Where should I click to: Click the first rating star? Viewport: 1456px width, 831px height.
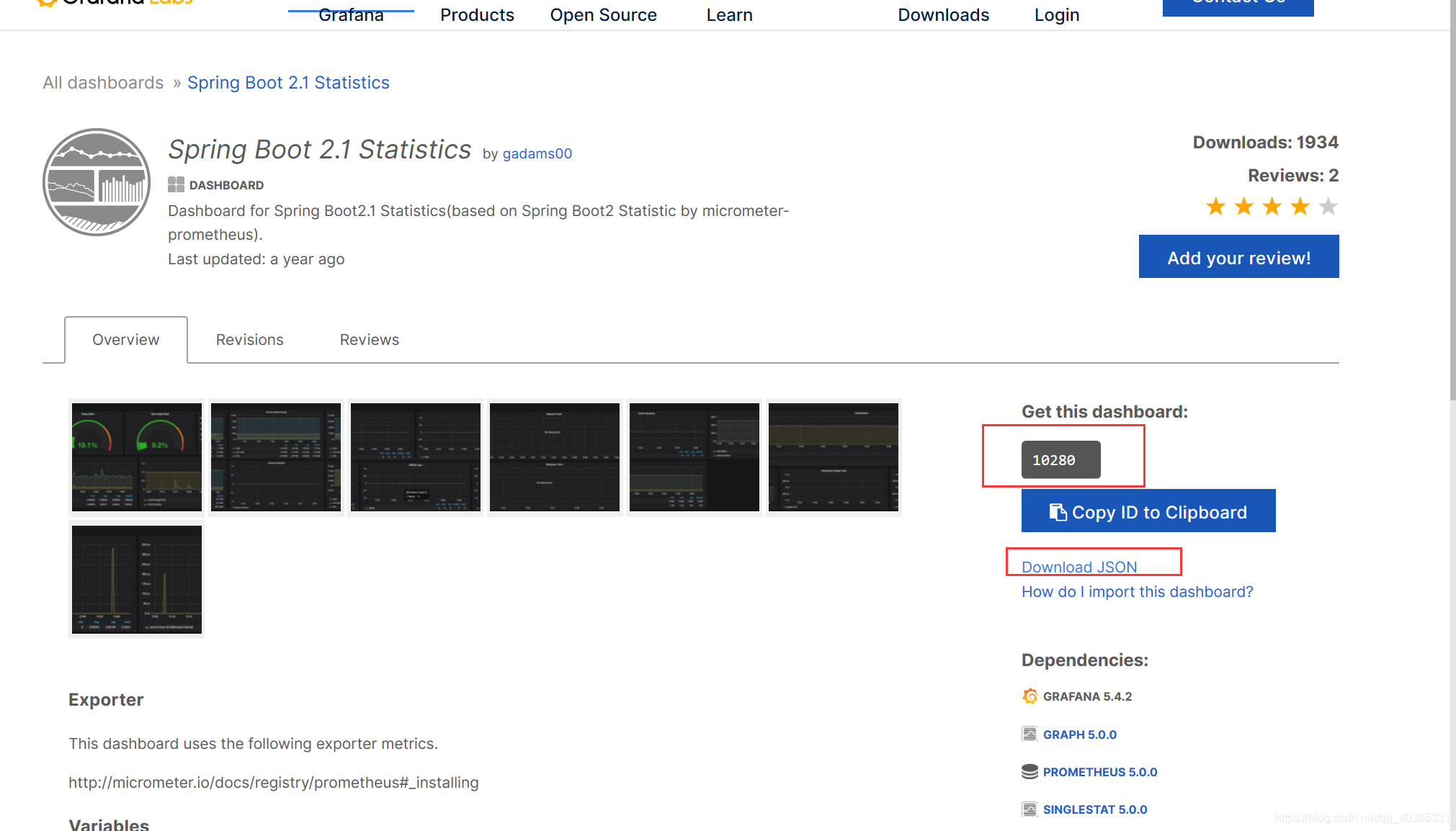point(1216,207)
